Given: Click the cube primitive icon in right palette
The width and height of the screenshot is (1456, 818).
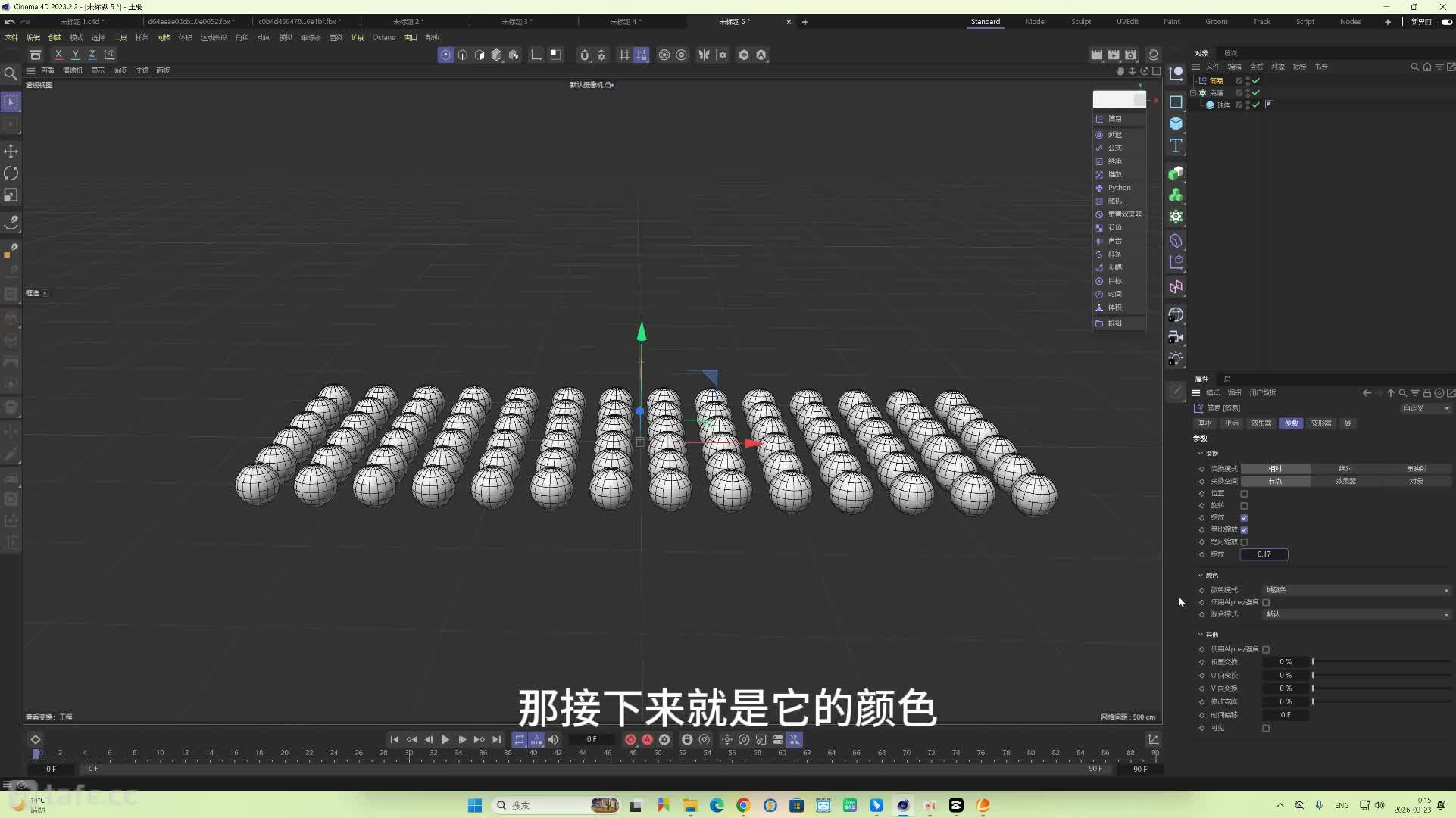Looking at the screenshot, I should [x=1176, y=123].
